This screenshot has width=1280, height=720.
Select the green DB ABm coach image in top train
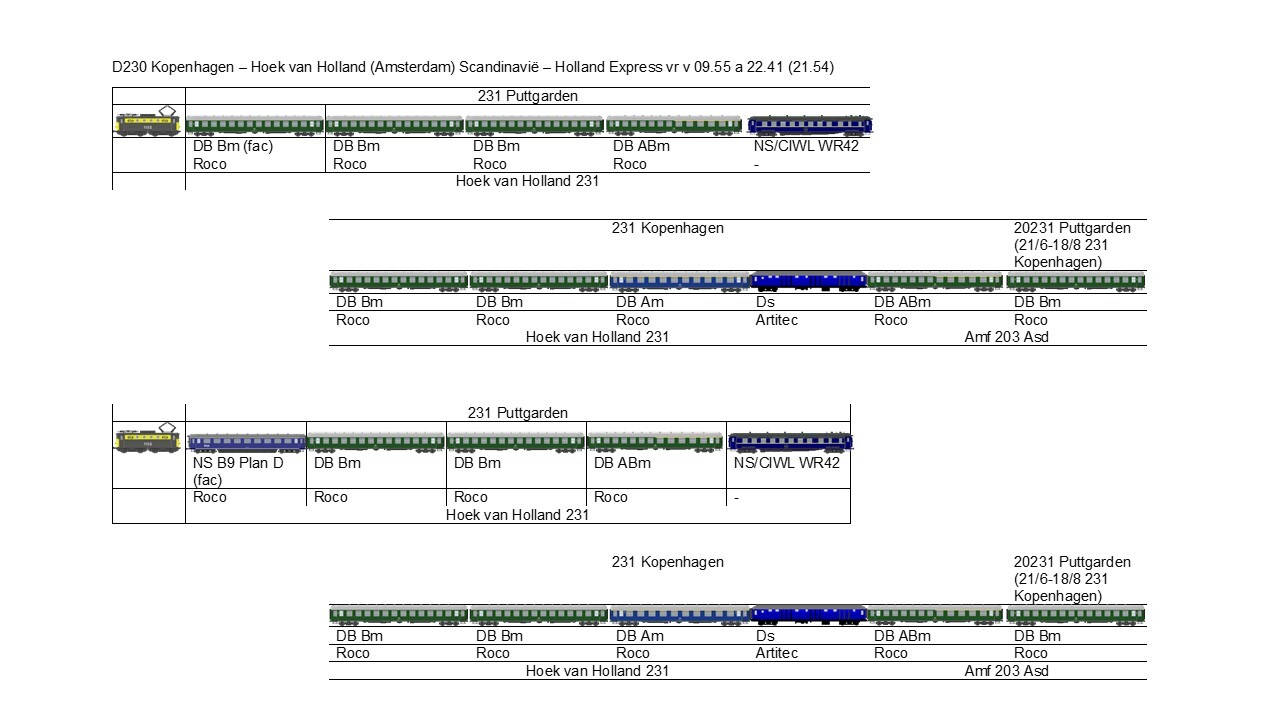click(674, 126)
